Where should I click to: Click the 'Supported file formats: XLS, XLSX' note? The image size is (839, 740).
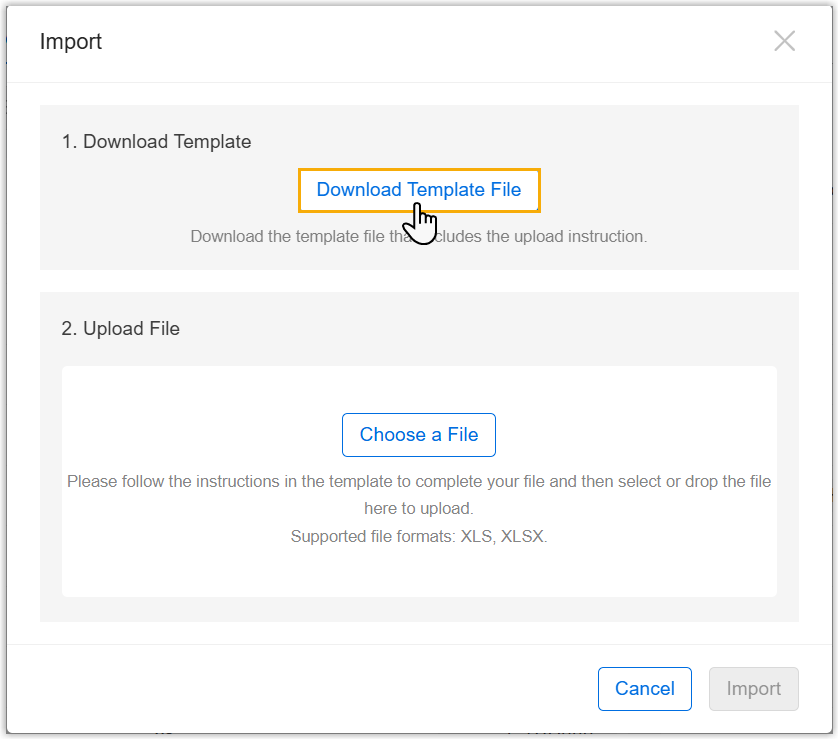(x=419, y=537)
